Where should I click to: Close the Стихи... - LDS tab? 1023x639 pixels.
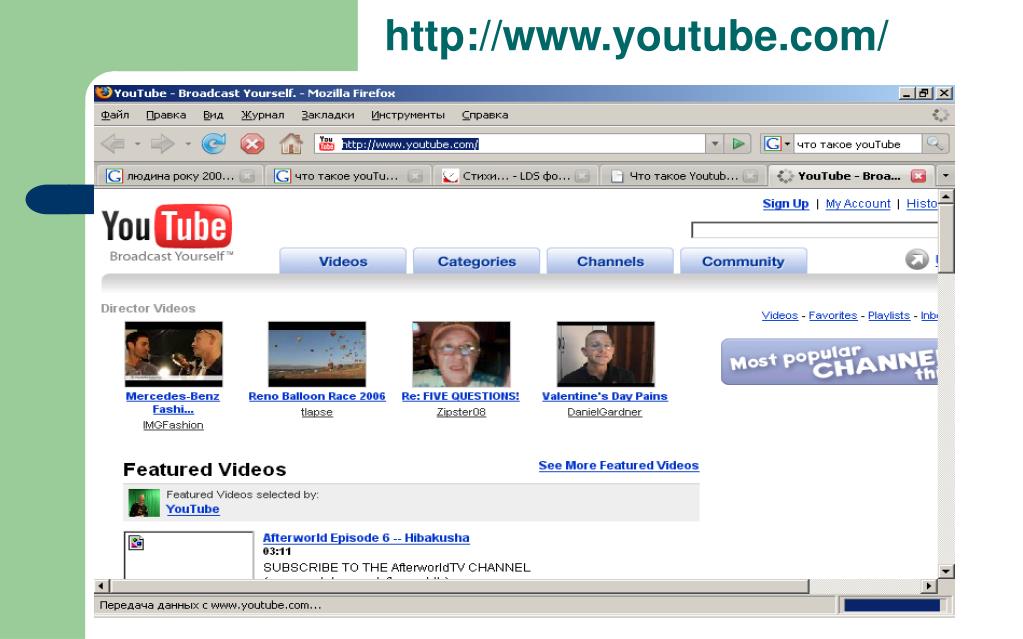click(x=583, y=176)
